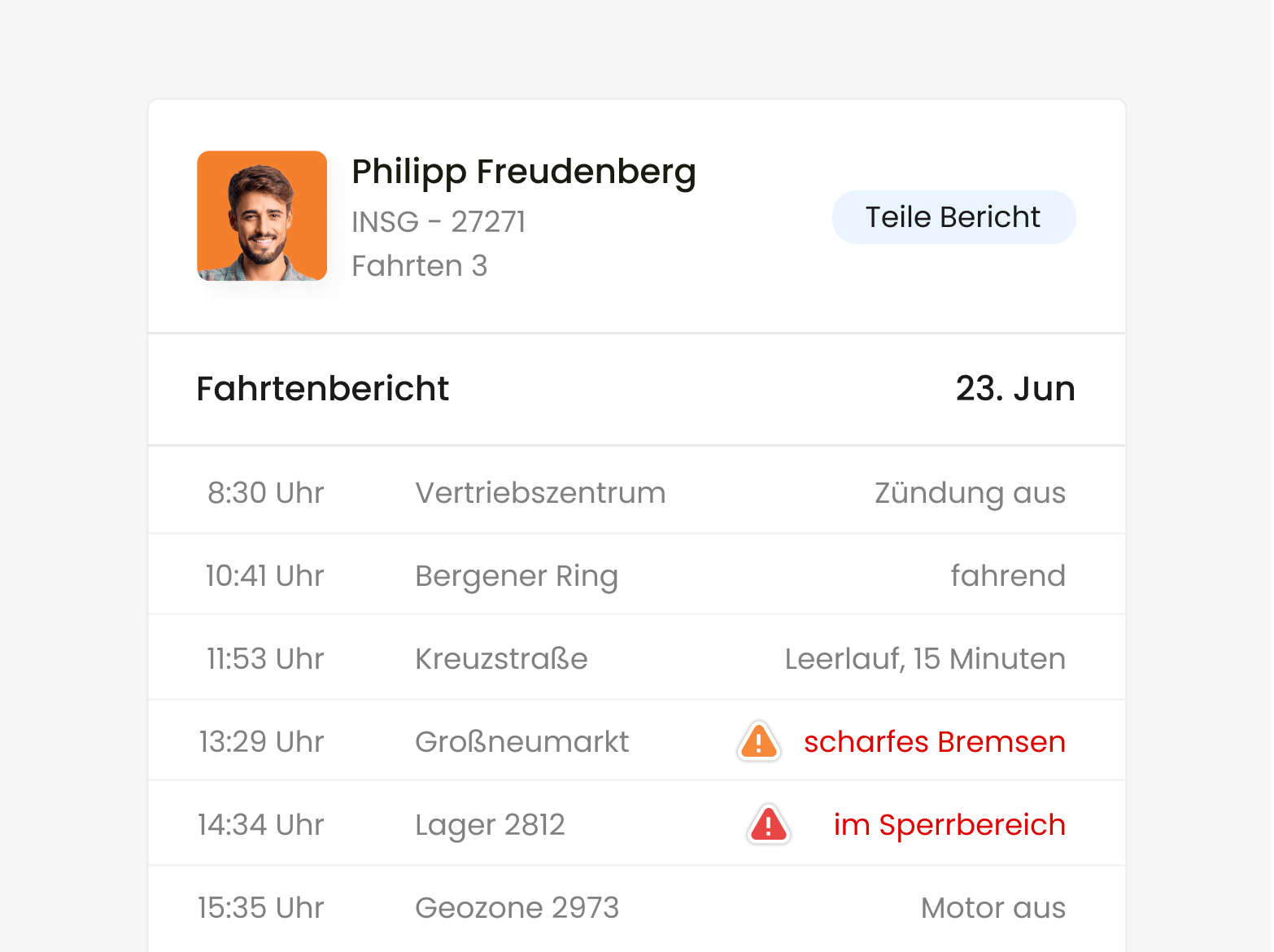The height and width of the screenshot is (952, 1274).
Task: Select the 13:29 Uhr Großneumarkt row
Action: (x=637, y=741)
